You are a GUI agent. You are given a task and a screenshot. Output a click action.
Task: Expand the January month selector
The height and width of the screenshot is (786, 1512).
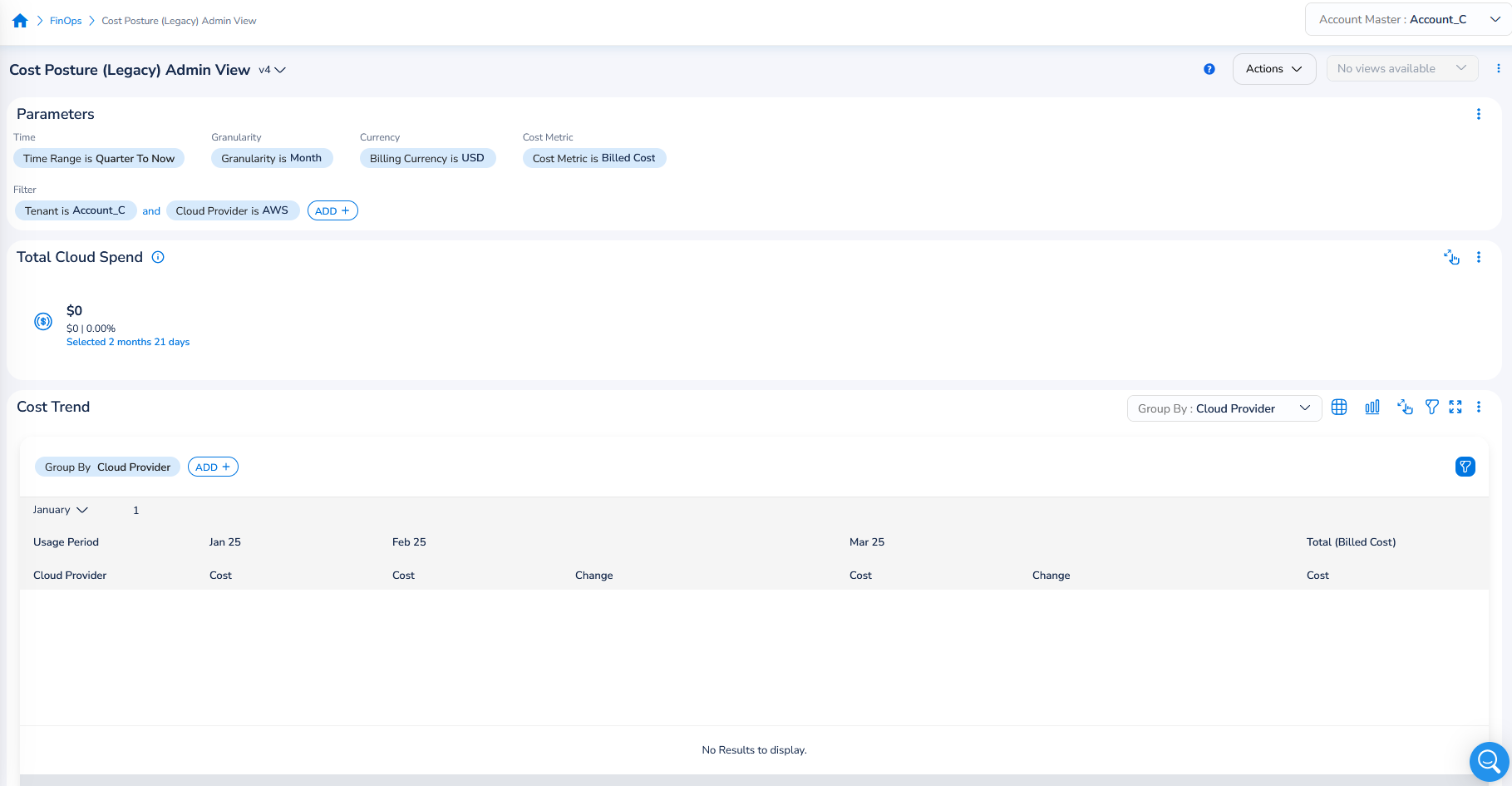click(x=61, y=510)
